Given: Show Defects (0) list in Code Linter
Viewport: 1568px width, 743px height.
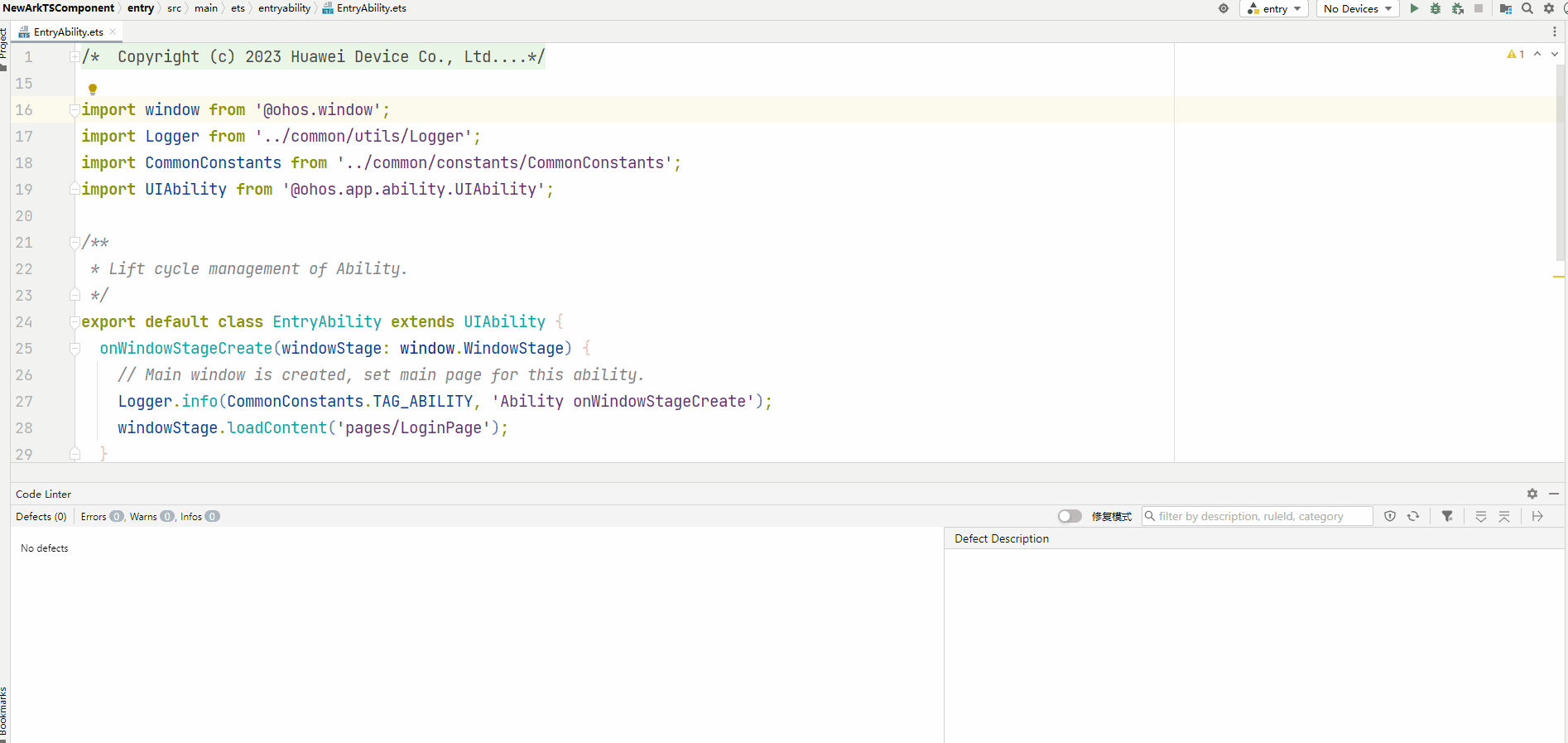Looking at the screenshot, I should tap(41, 516).
